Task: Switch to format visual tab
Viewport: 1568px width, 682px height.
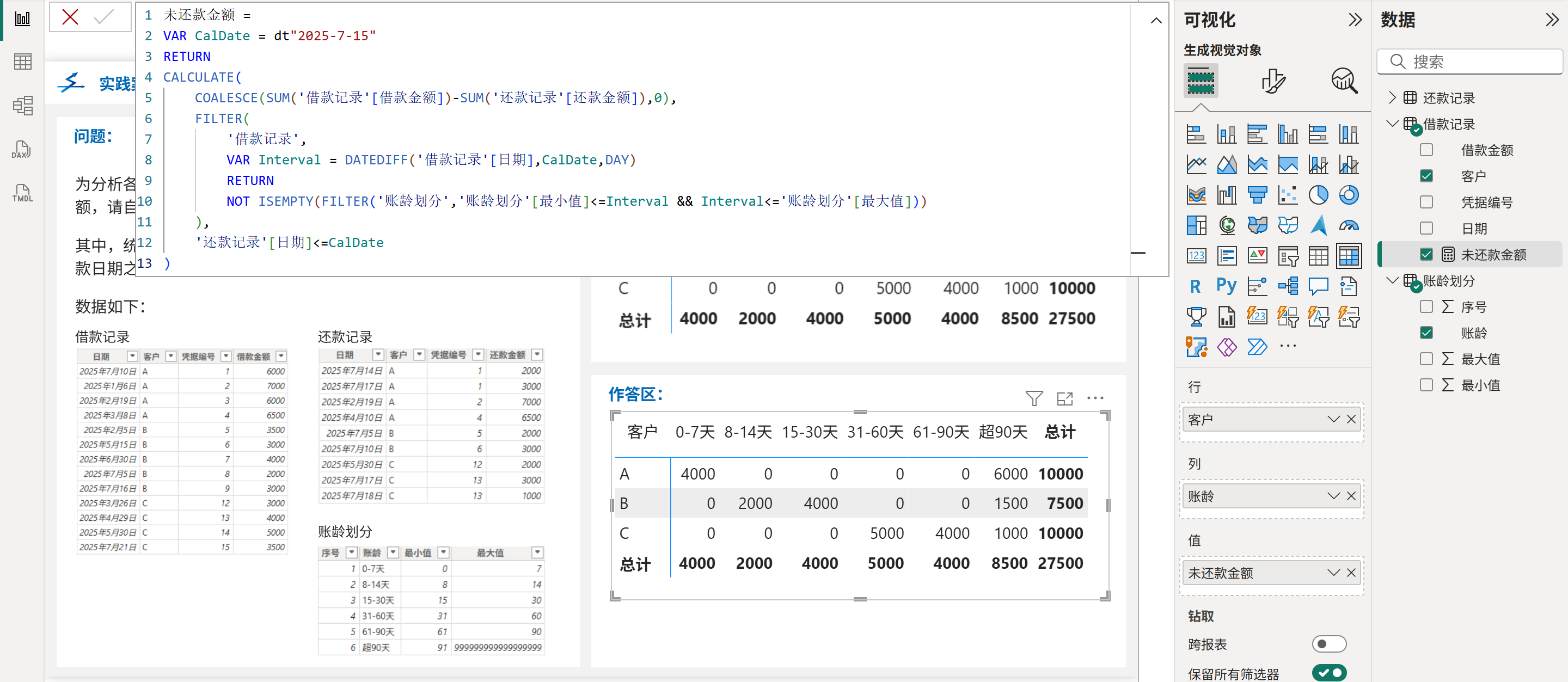Action: tap(1273, 81)
